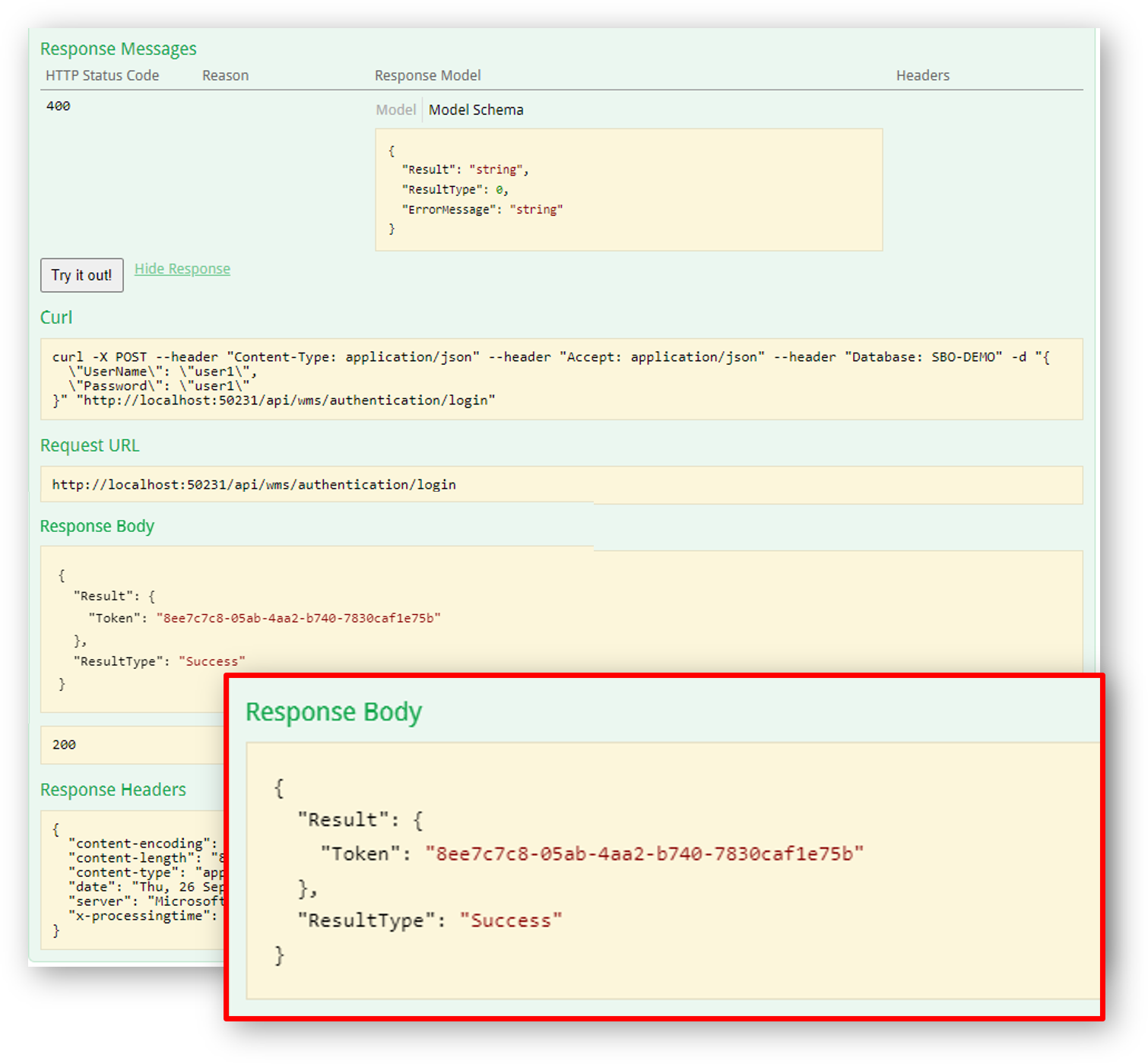Click the Hide Response link
1148x1064 pixels.
pyautogui.click(x=182, y=269)
